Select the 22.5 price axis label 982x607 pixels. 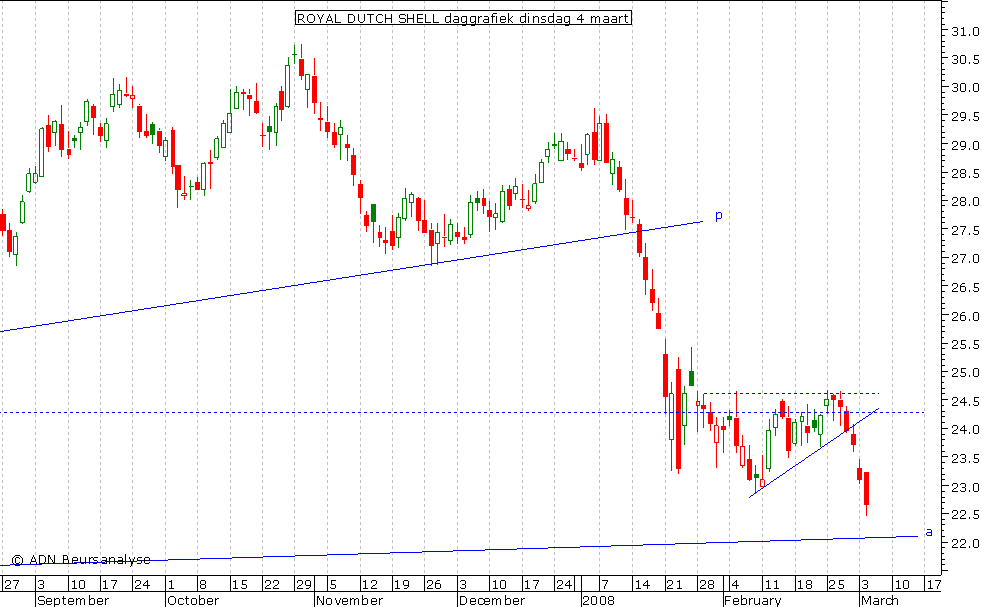click(964, 515)
